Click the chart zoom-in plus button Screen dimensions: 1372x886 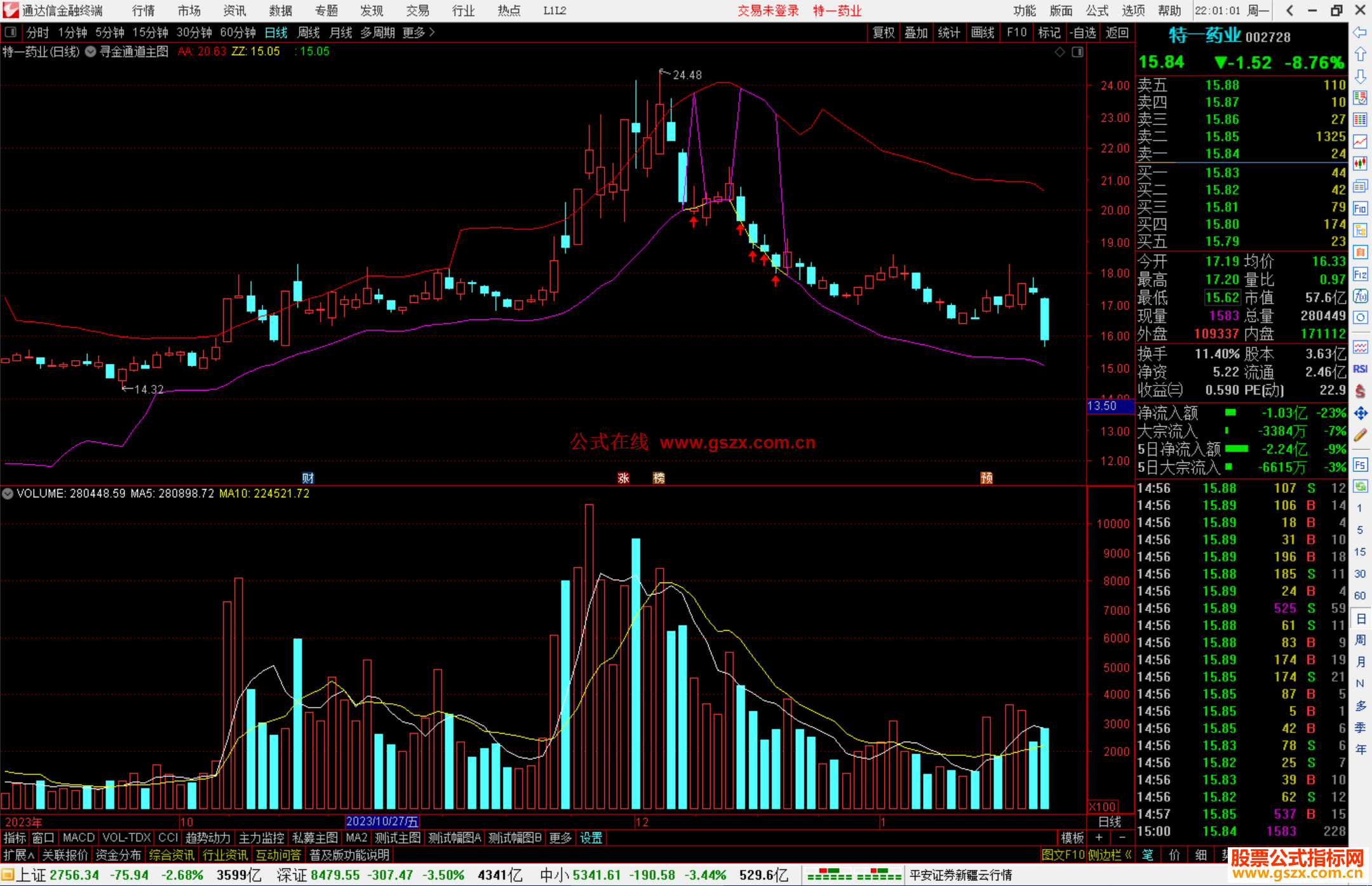[x=1100, y=838]
